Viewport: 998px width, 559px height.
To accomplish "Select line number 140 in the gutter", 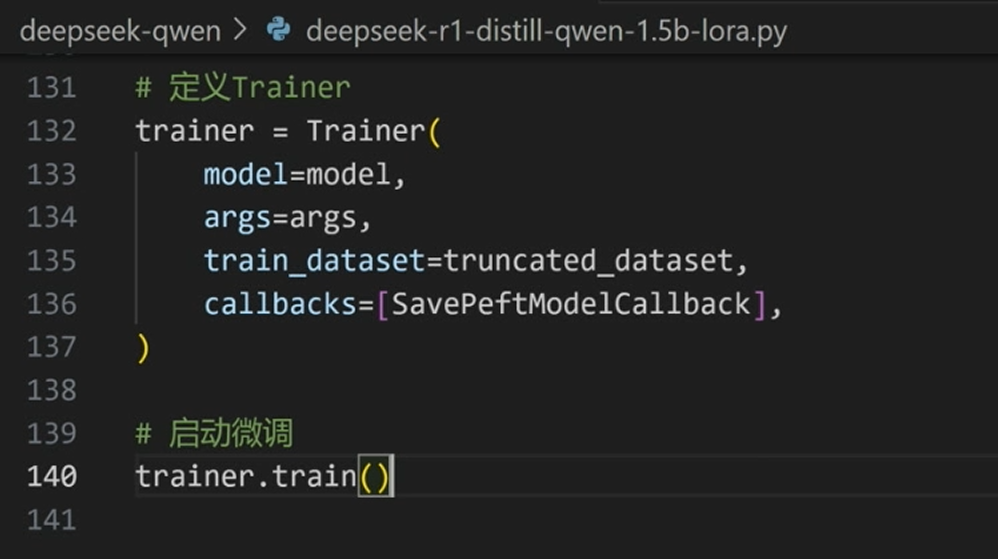I will [52, 476].
